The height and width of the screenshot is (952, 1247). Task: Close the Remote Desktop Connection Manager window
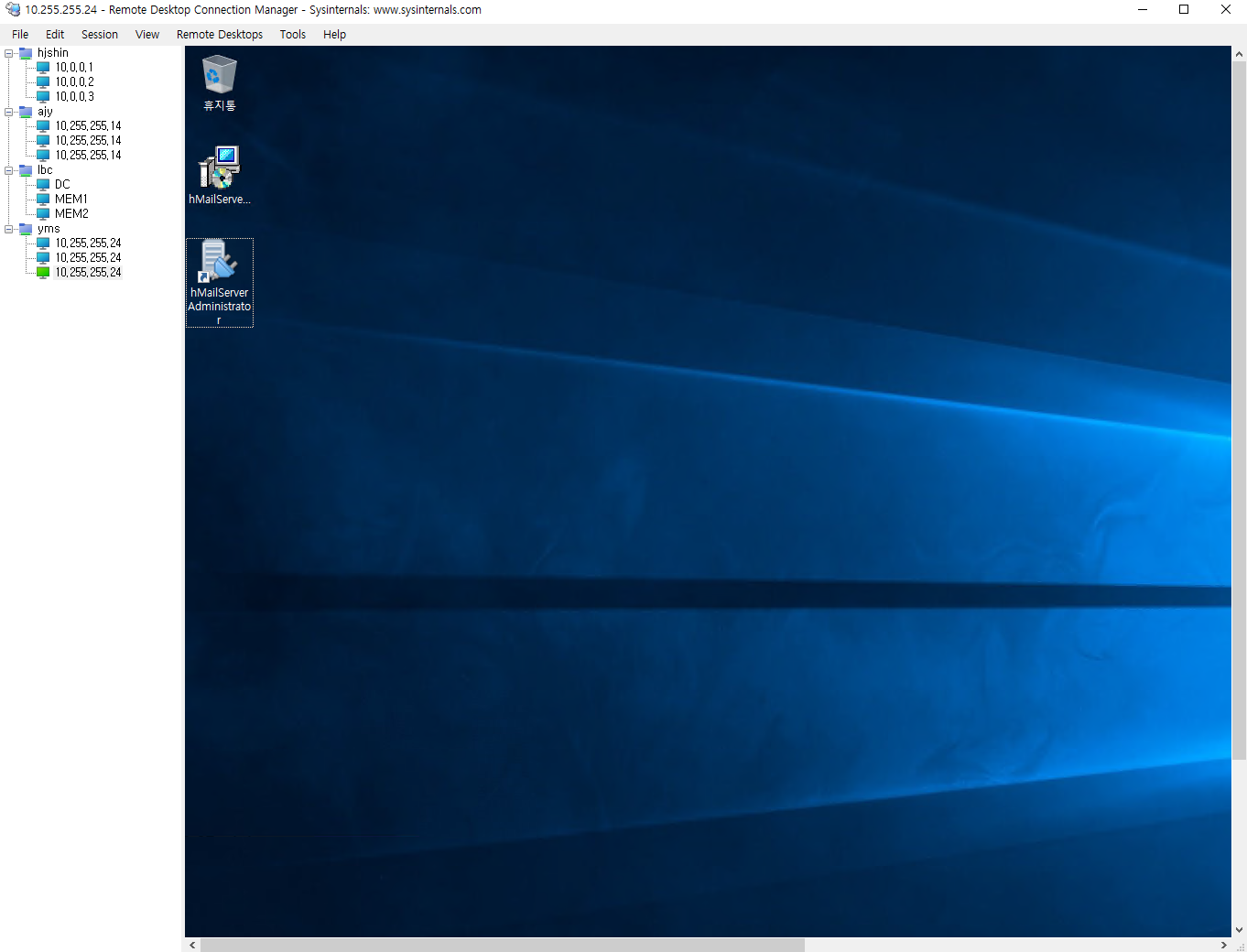click(x=1226, y=10)
